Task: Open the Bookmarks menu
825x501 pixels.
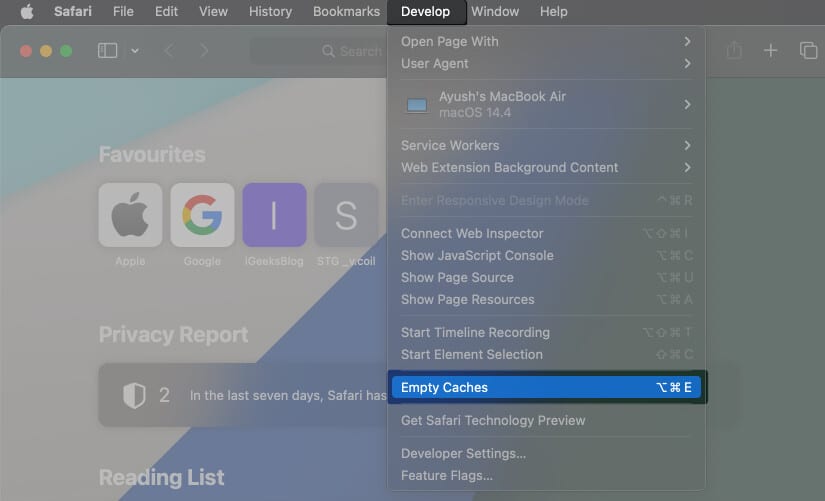Action: pos(346,11)
